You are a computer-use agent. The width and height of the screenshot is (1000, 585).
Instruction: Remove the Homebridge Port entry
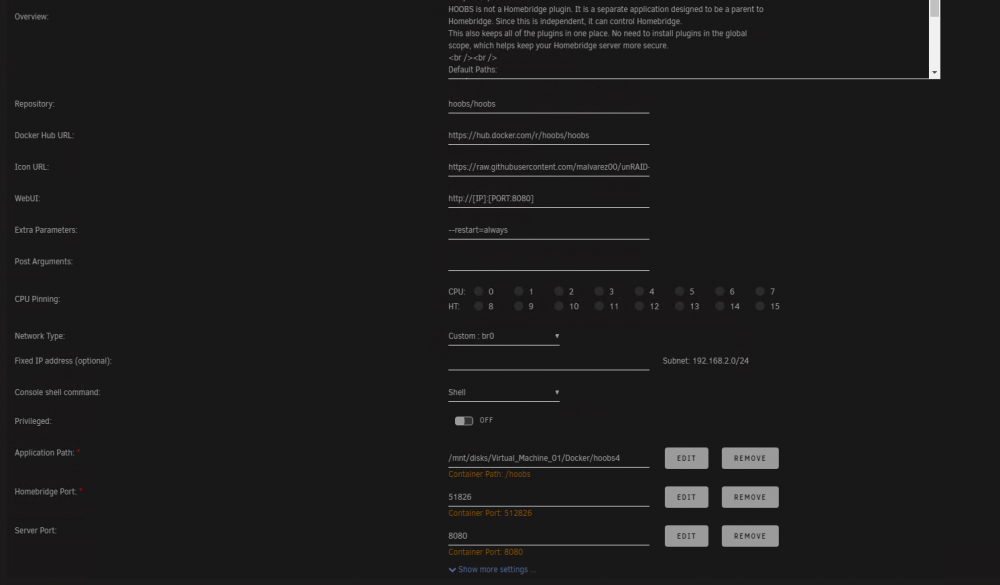point(750,497)
